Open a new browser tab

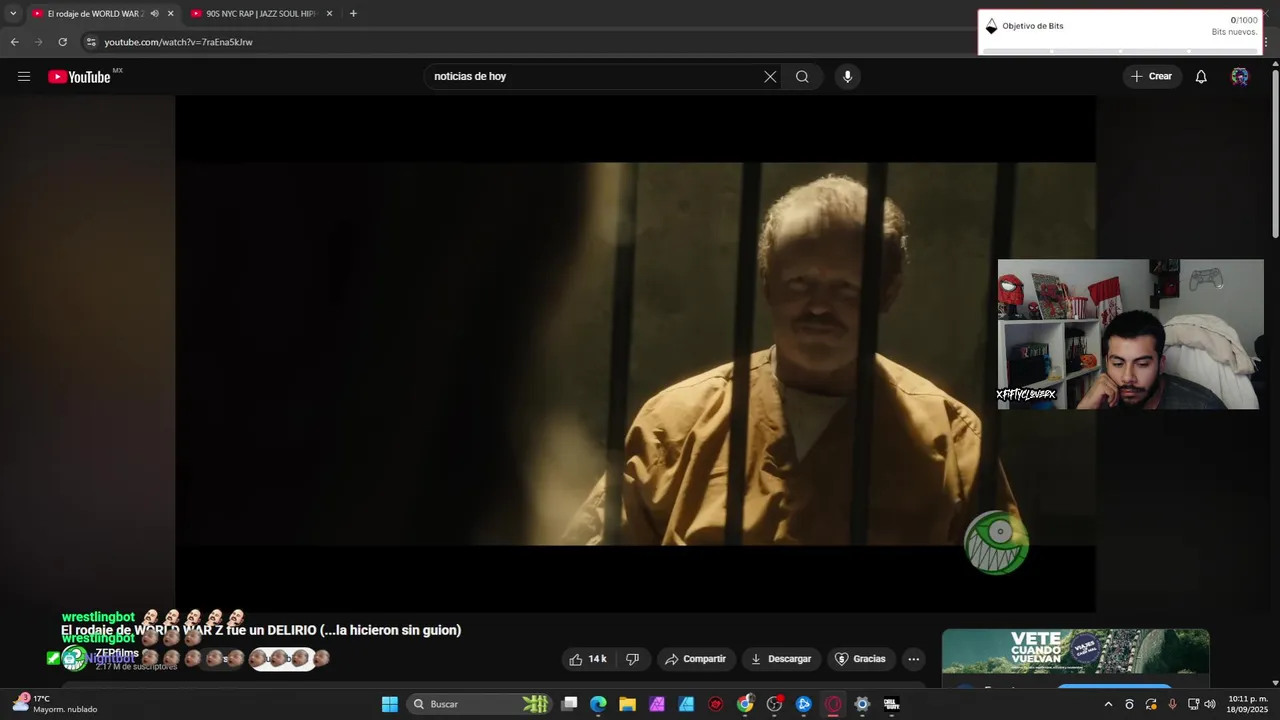[353, 14]
